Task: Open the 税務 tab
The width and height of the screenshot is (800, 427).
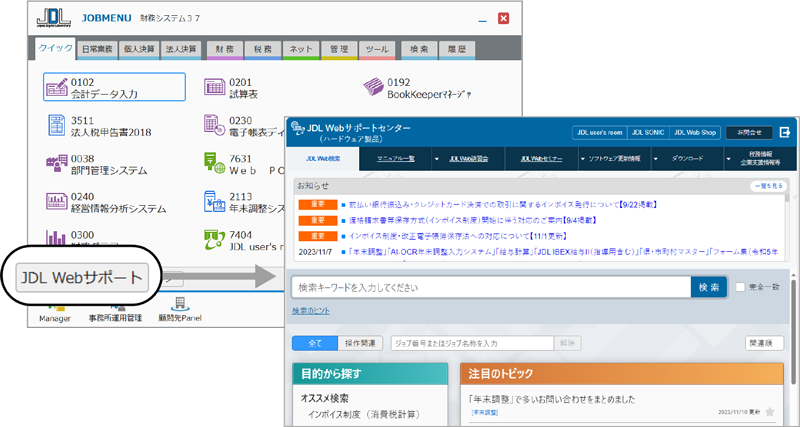Action: 263,50
